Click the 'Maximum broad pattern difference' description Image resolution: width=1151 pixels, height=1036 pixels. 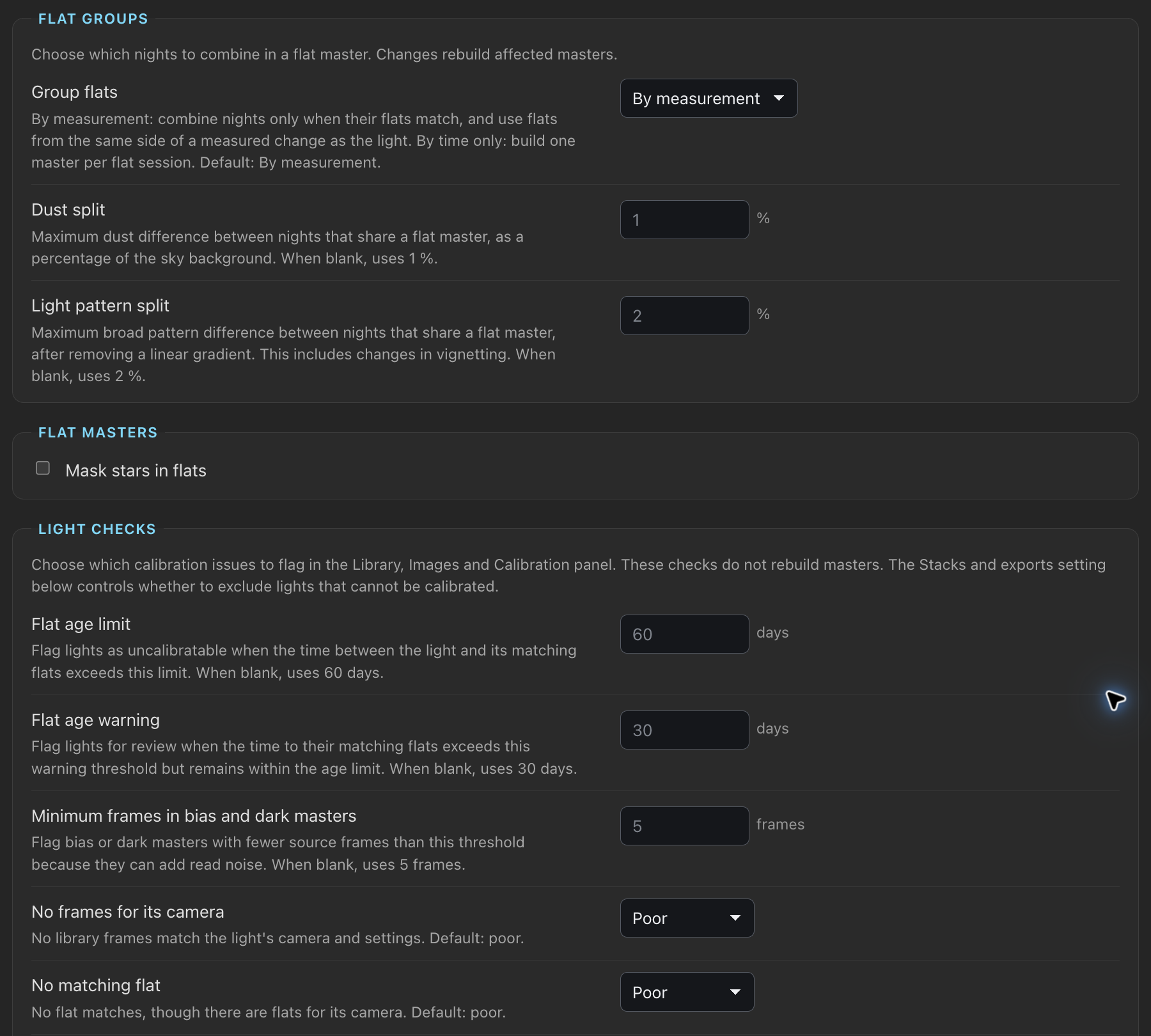[x=294, y=354]
